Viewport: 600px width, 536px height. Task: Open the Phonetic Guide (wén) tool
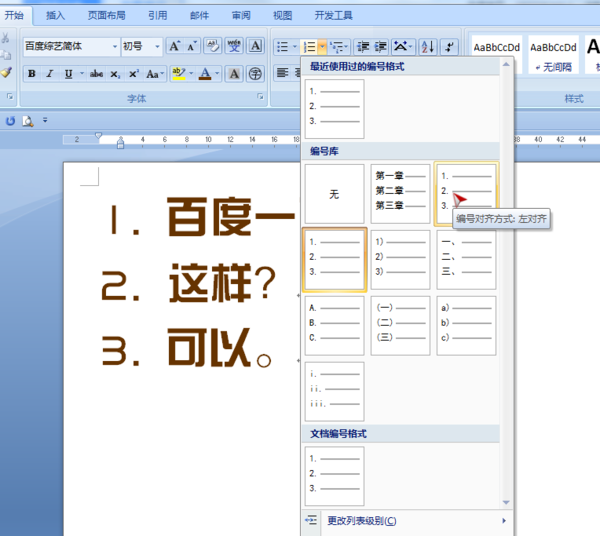point(234,46)
